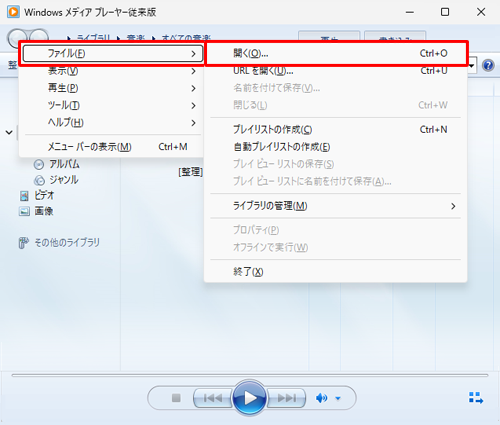Click the 画像 picture icon
Screen dimensions: 500x425
pyautogui.click(x=24, y=211)
